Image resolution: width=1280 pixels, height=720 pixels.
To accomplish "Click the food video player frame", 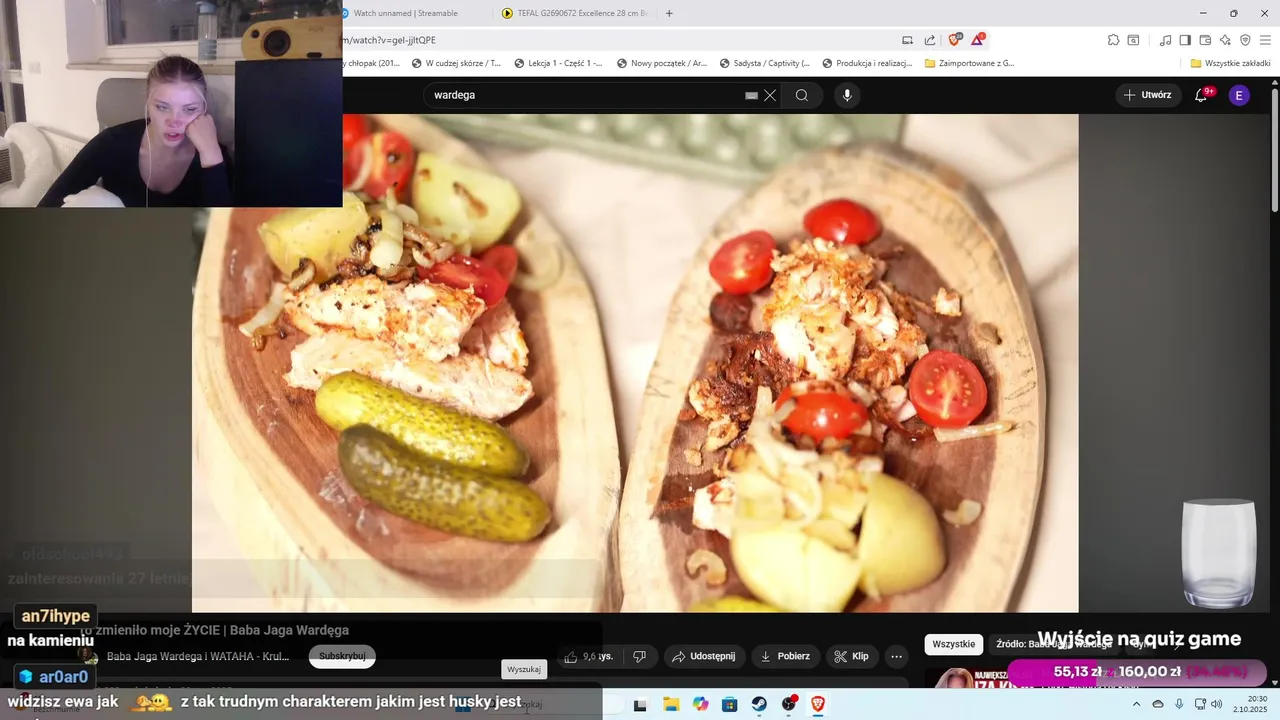I will tap(635, 362).
